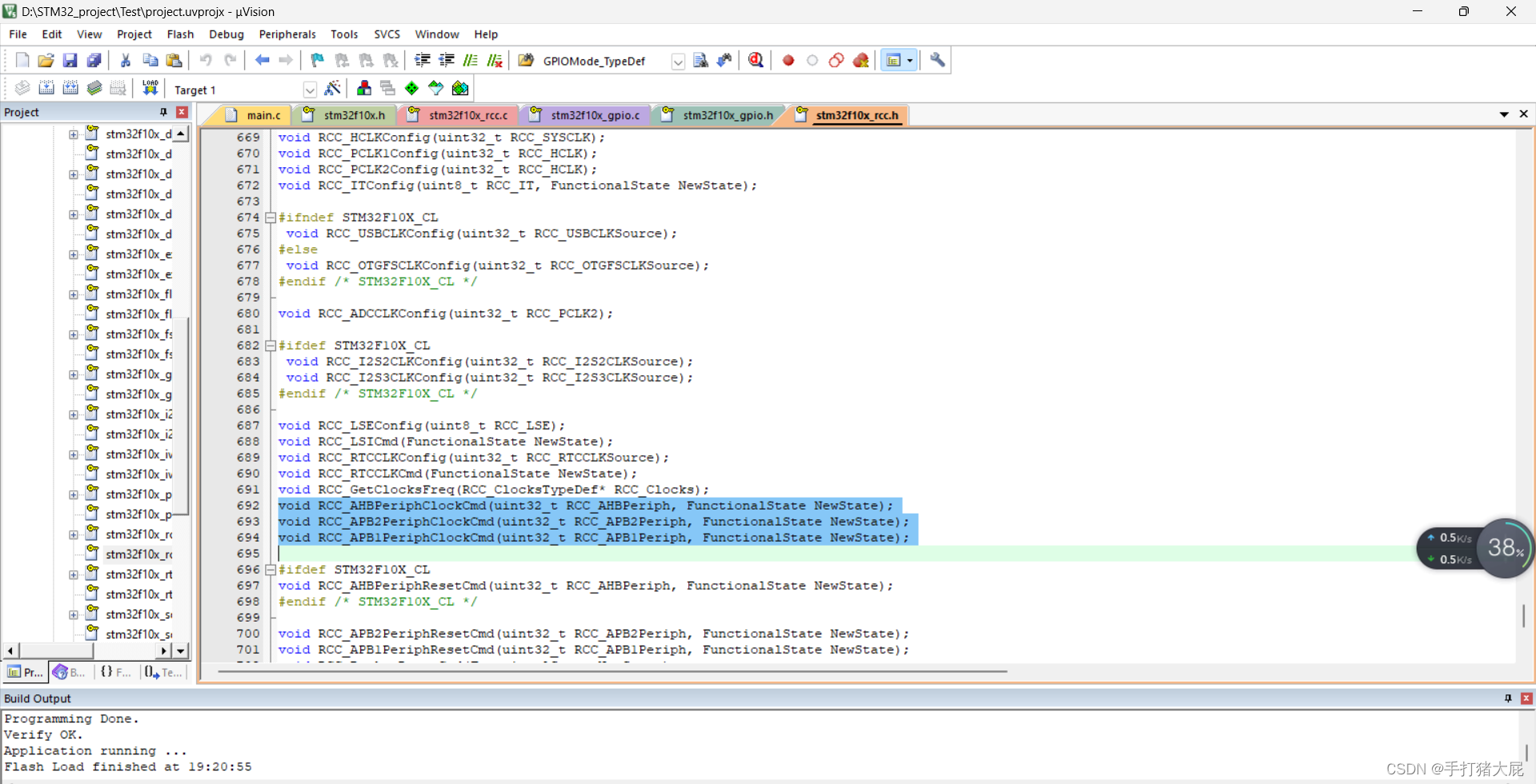Image resolution: width=1536 pixels, height=784 pixels.
Task: Switch to stm32f10x_rcc.c tab
Action: tap(459, 115)
